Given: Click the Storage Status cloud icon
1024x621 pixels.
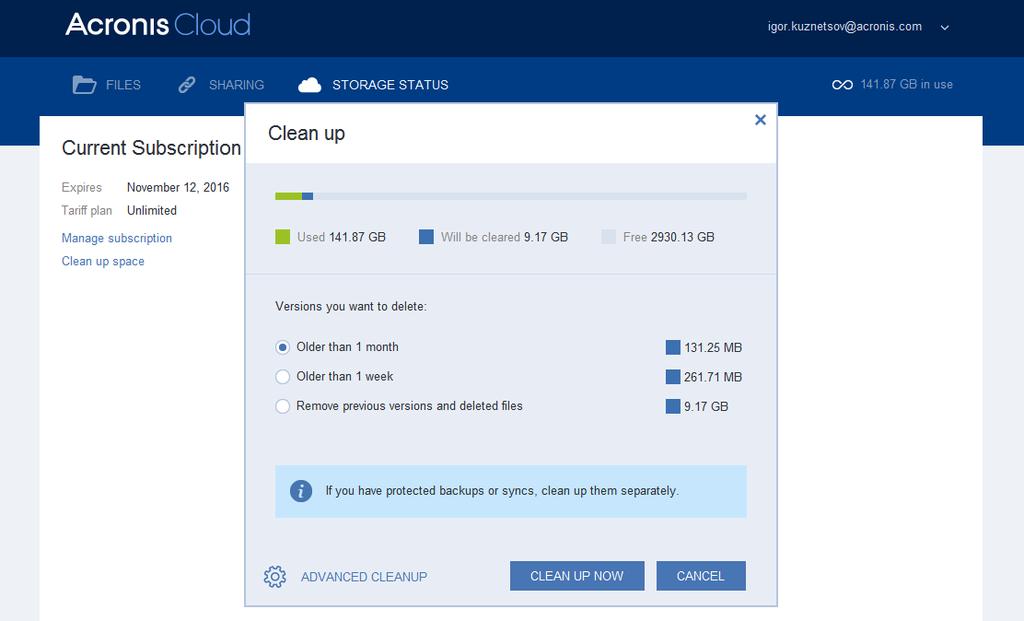Looking at the screenshot, I should coord(310,85).
